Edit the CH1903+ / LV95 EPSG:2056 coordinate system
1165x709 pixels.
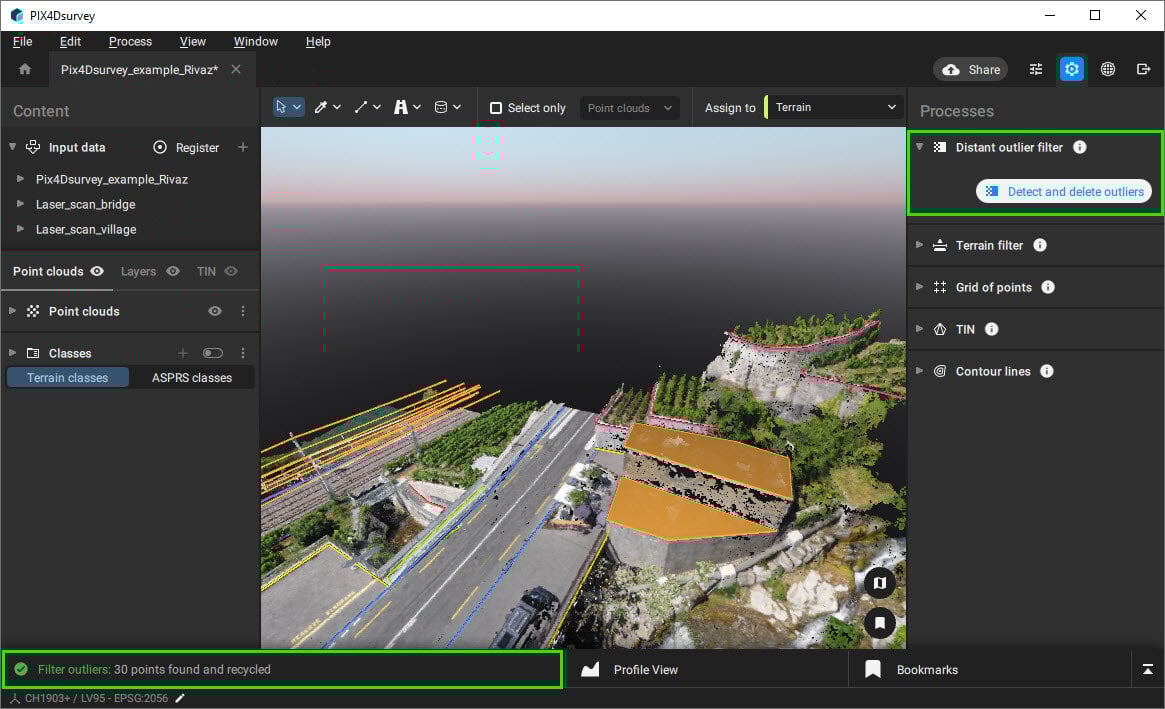point(179,698)
